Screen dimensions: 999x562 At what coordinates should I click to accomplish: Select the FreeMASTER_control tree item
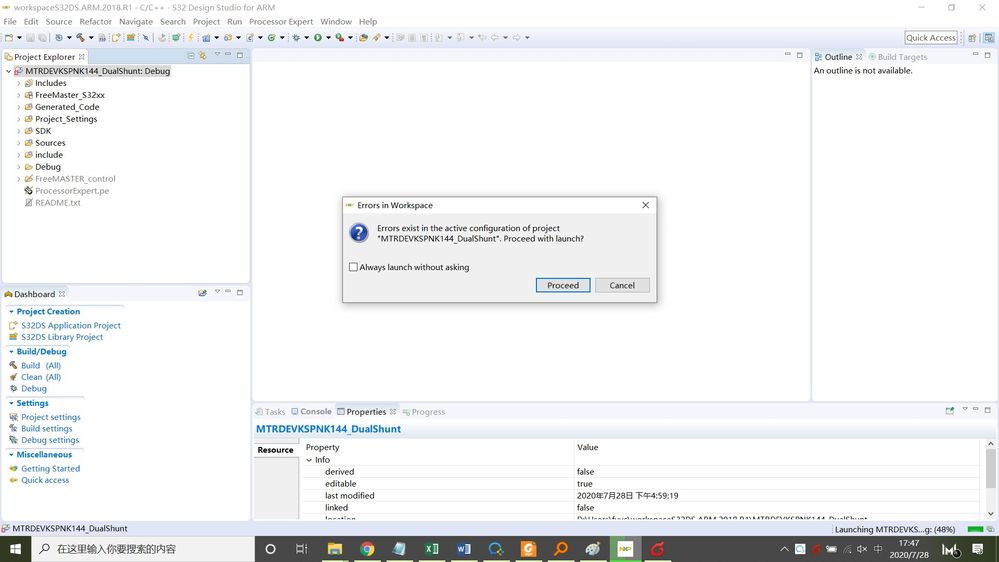tap(75, 179)
